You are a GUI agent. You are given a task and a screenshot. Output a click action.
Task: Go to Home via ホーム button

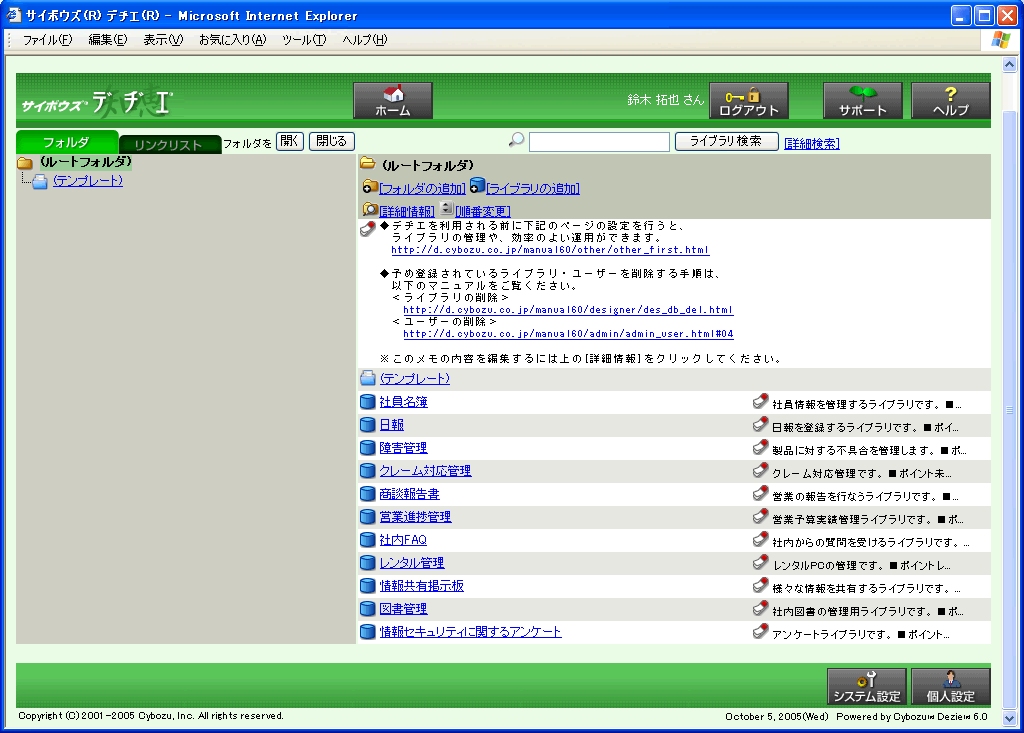click(x=393, y=101)
